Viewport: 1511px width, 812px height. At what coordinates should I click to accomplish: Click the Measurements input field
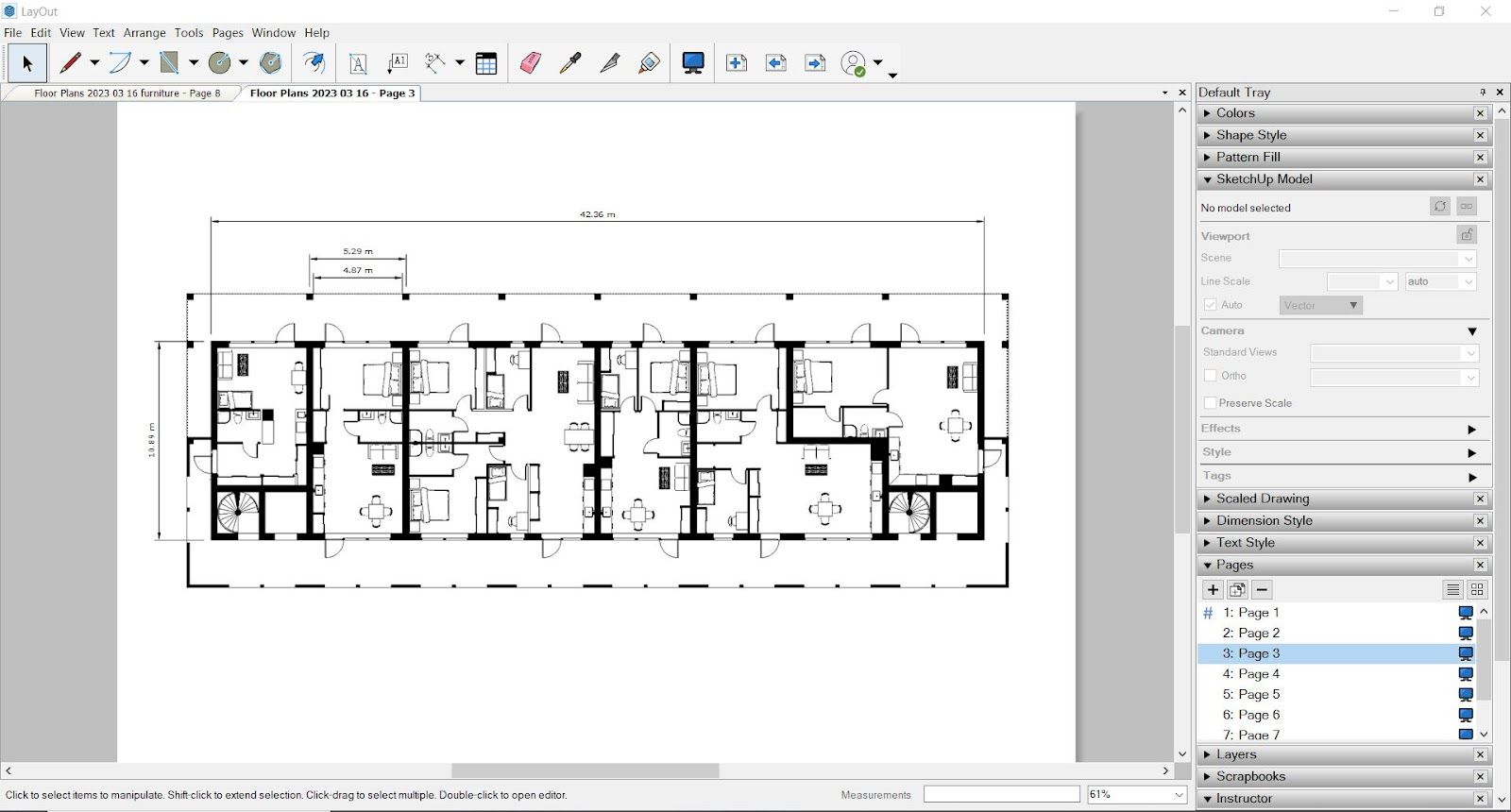(x=1001, y=795)
